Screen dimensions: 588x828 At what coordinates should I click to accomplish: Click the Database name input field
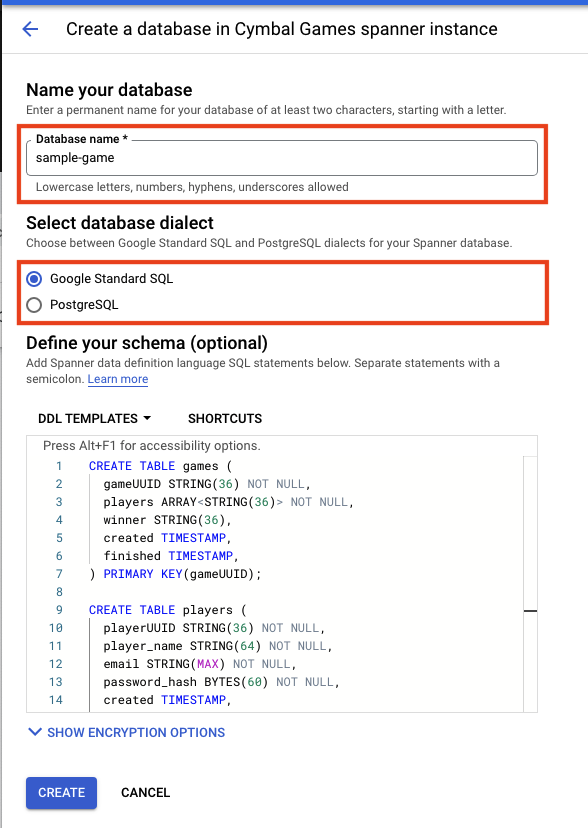[282, 158]
